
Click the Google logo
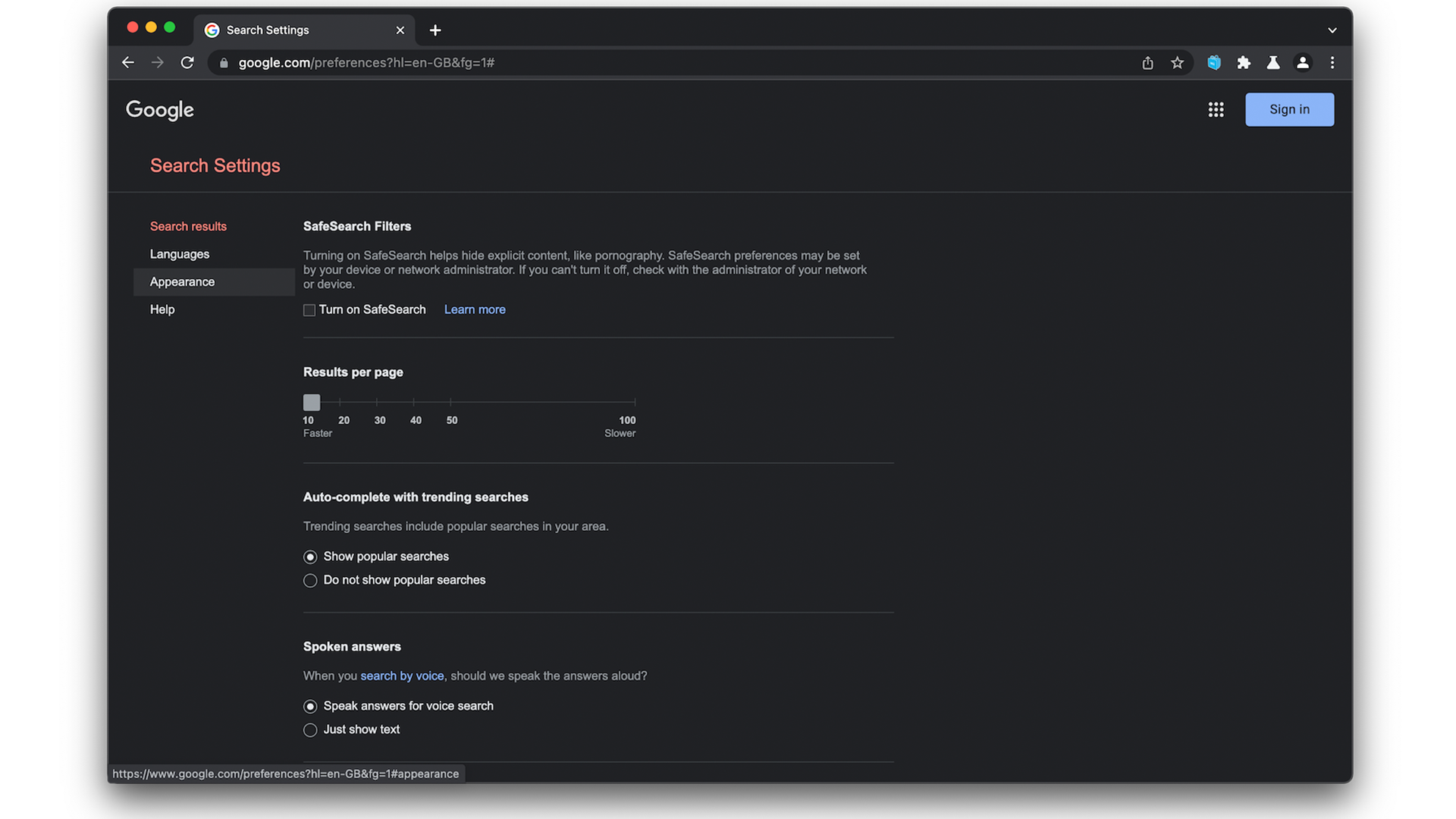pos(160,110)
